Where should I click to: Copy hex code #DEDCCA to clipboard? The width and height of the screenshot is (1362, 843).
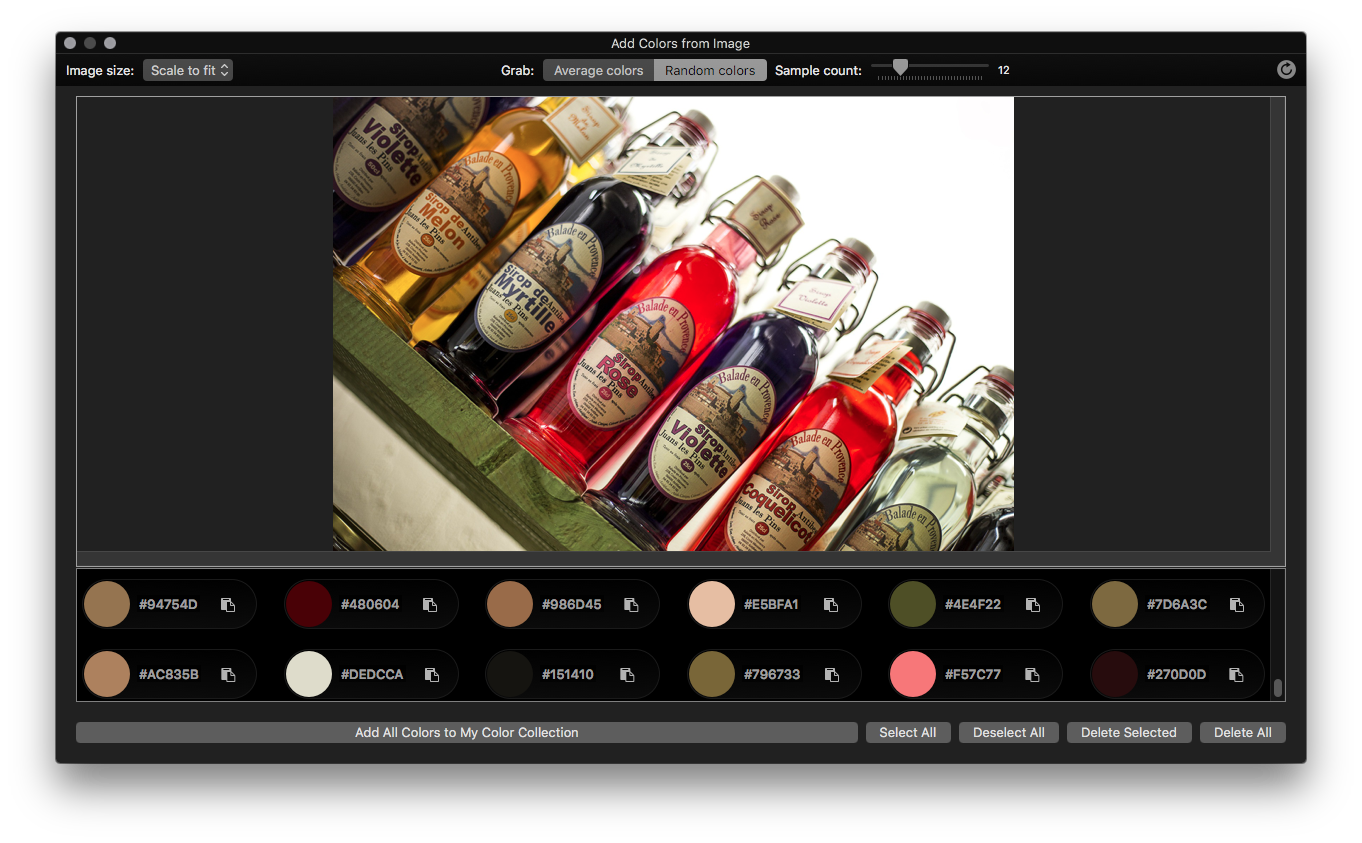[432, 675]
